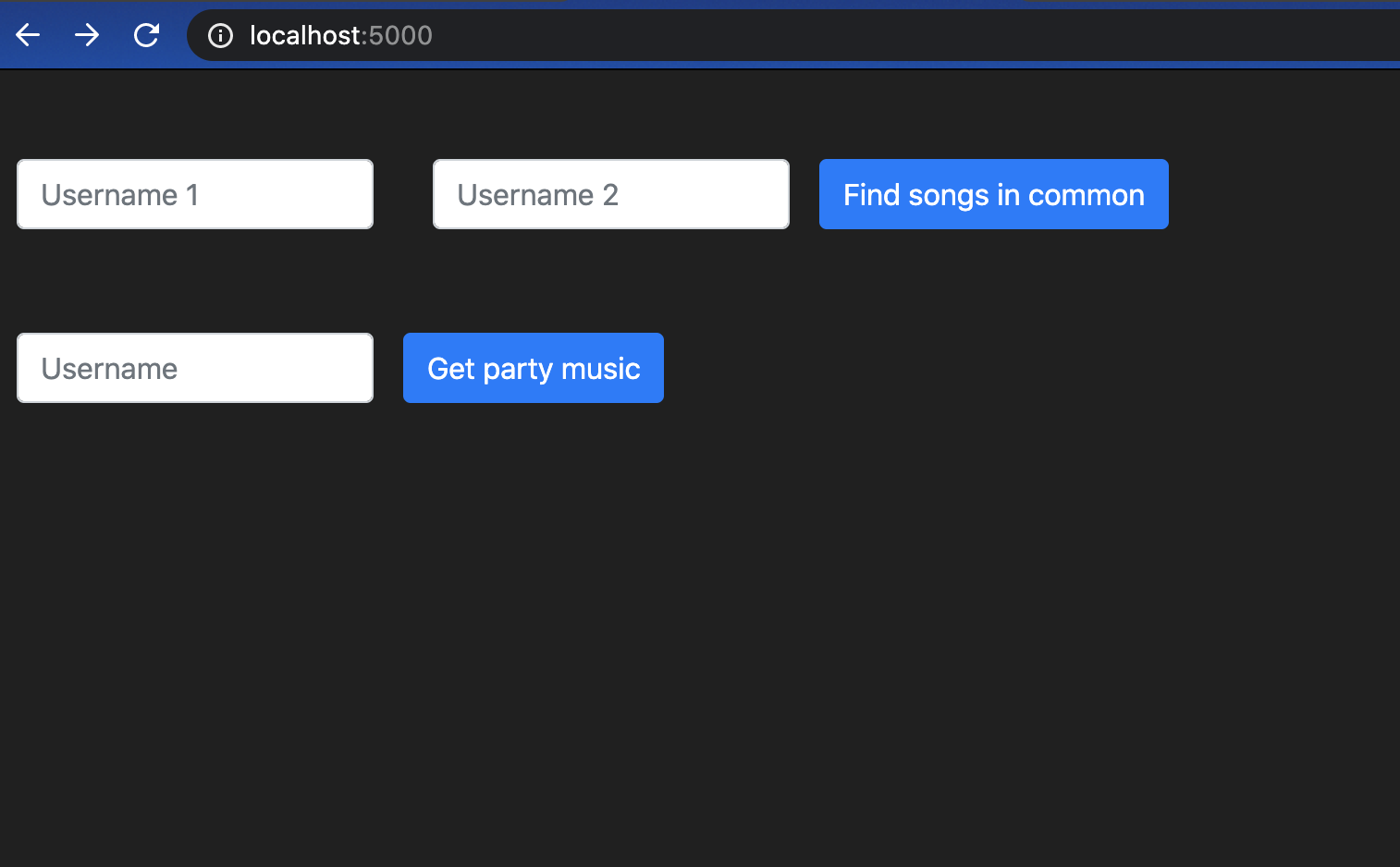The width and height of the screenshot is (1400, 867).
Task: Click the Get party music button
Action: [534, 368]
